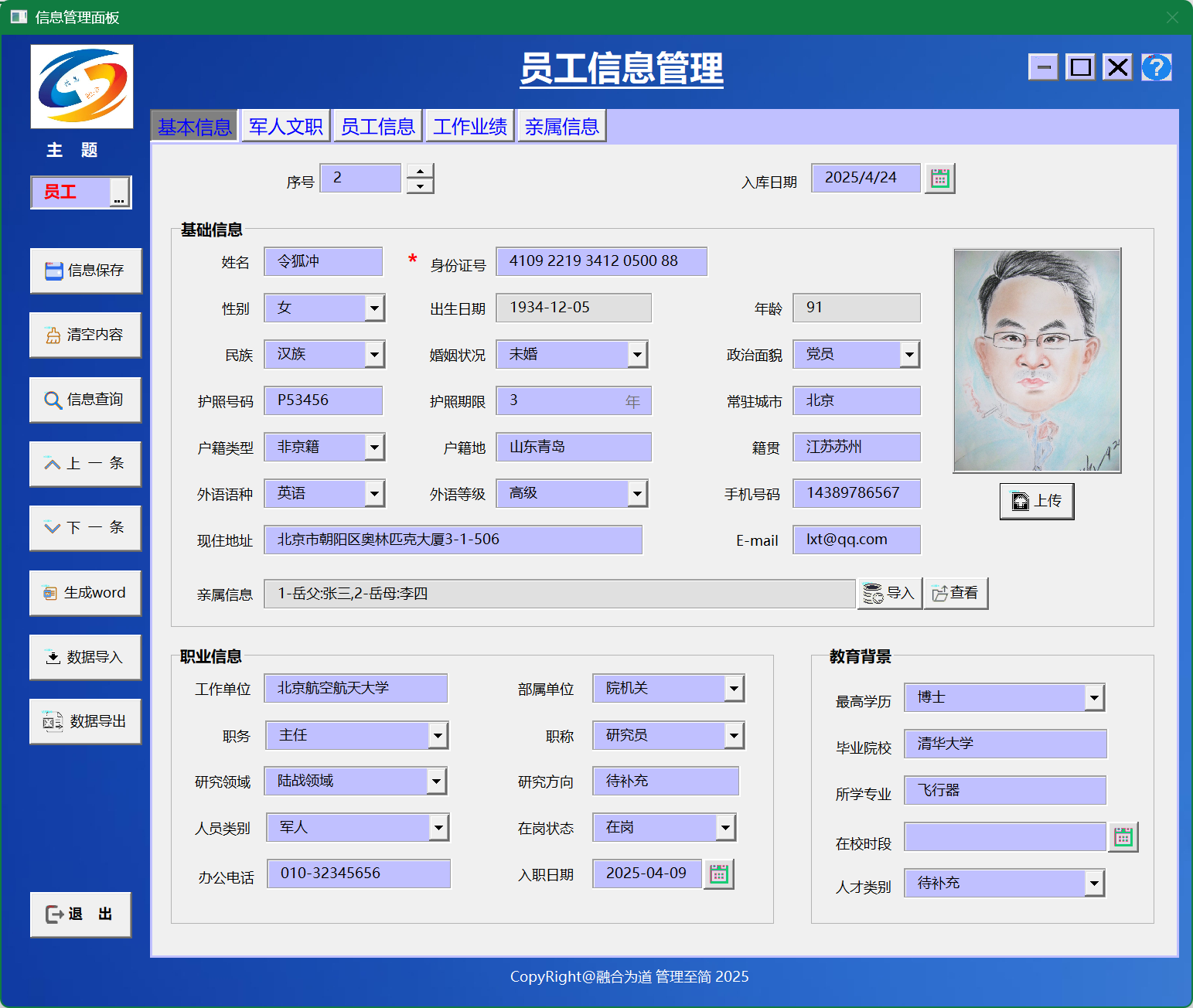This screenshot has height=1008, width=1193.
Task: Switch to the 员工信息 tab
Action: [378, 126]
